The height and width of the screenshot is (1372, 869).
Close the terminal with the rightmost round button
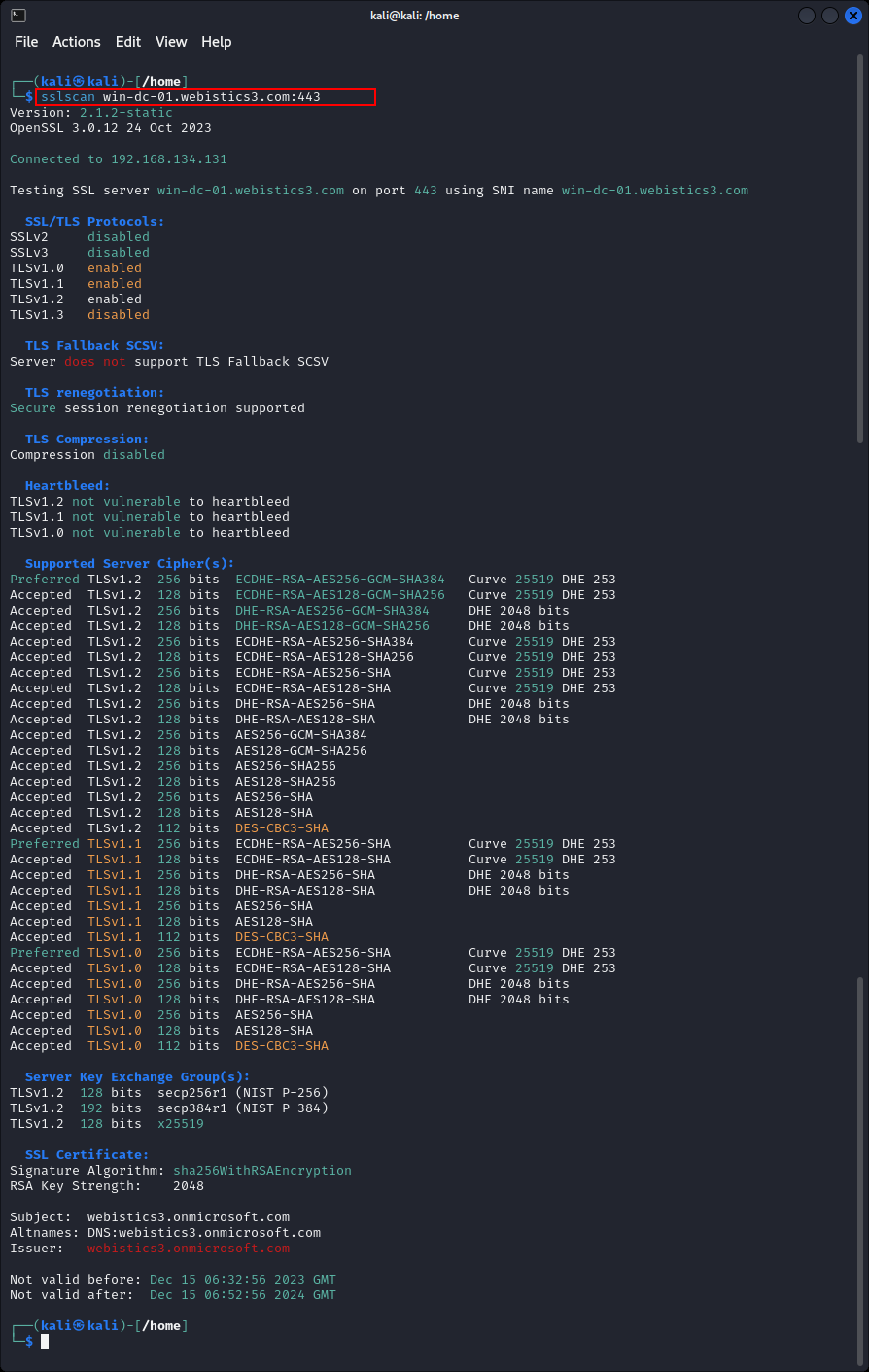(852, 16)
